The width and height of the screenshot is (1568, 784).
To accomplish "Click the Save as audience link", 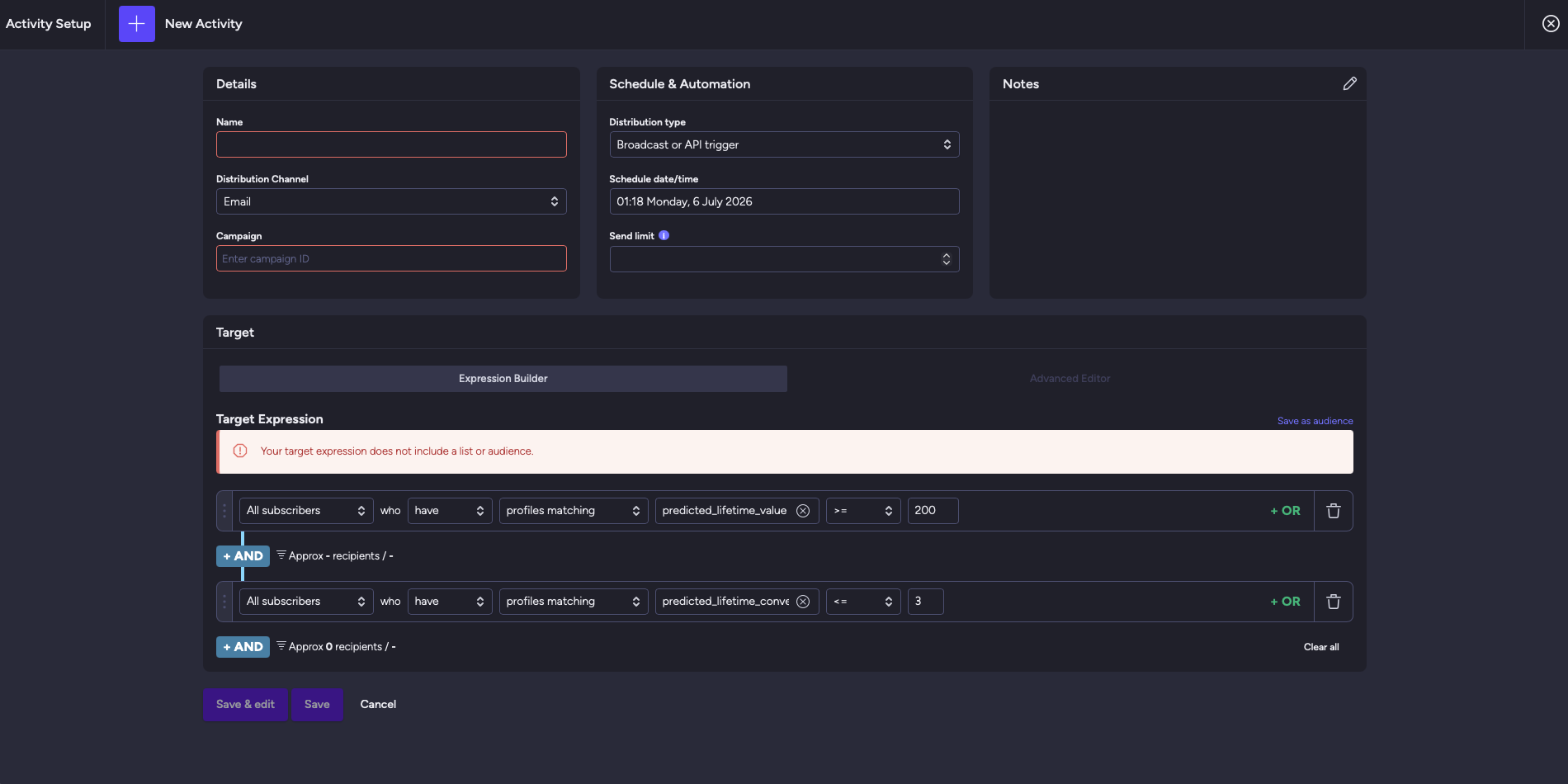I will point(1315,421).
